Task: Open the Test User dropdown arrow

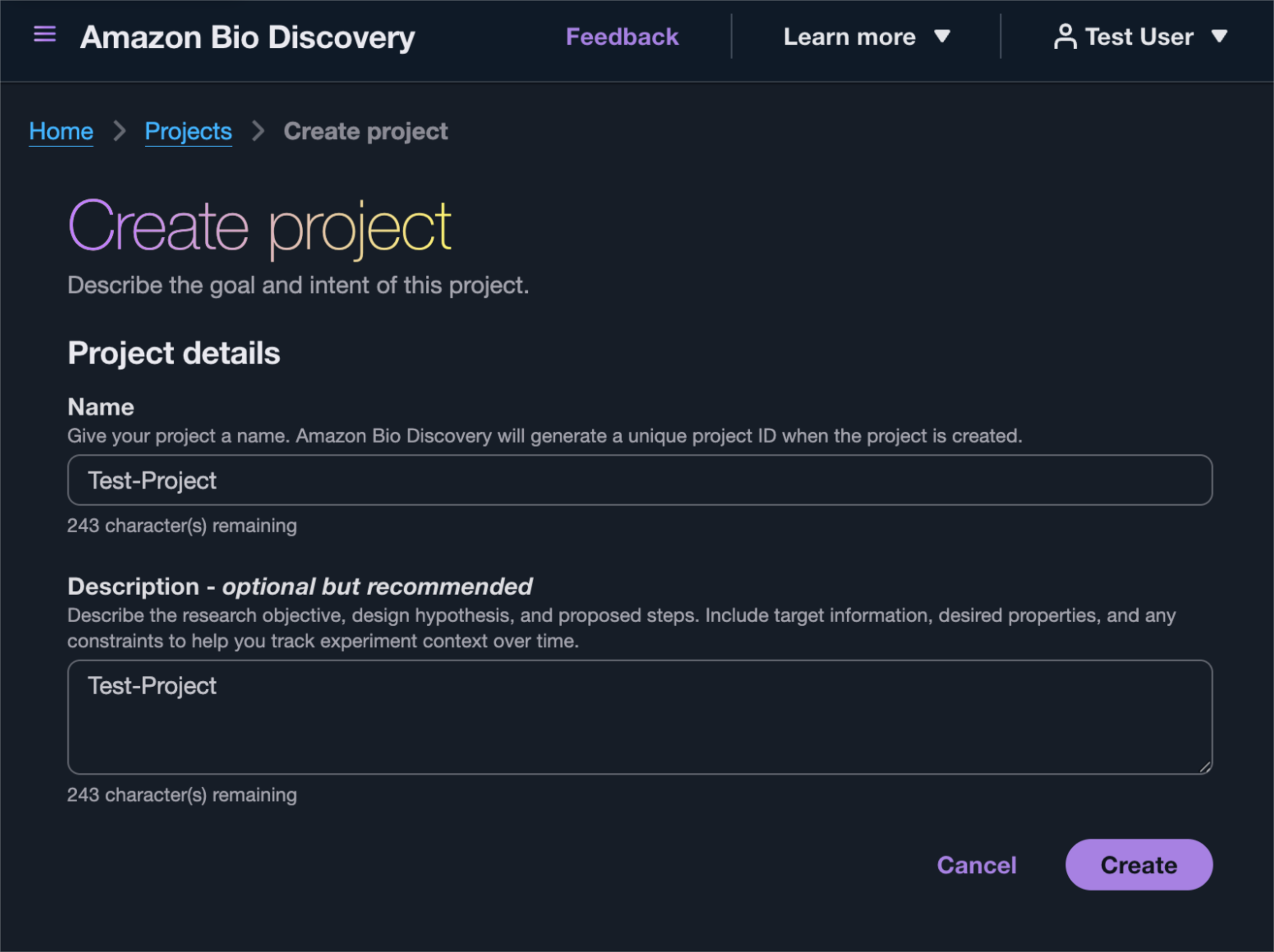Action: pyautogui.click(x=1219, y=36)
